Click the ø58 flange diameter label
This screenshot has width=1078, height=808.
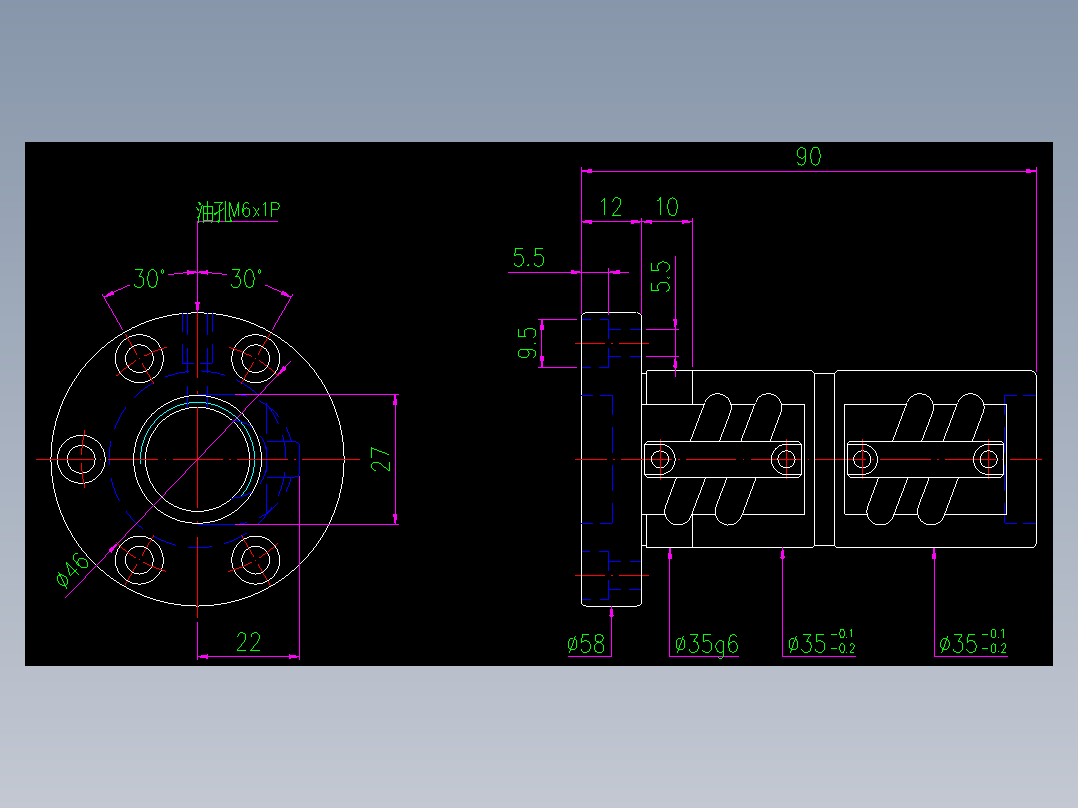[587, 644]
